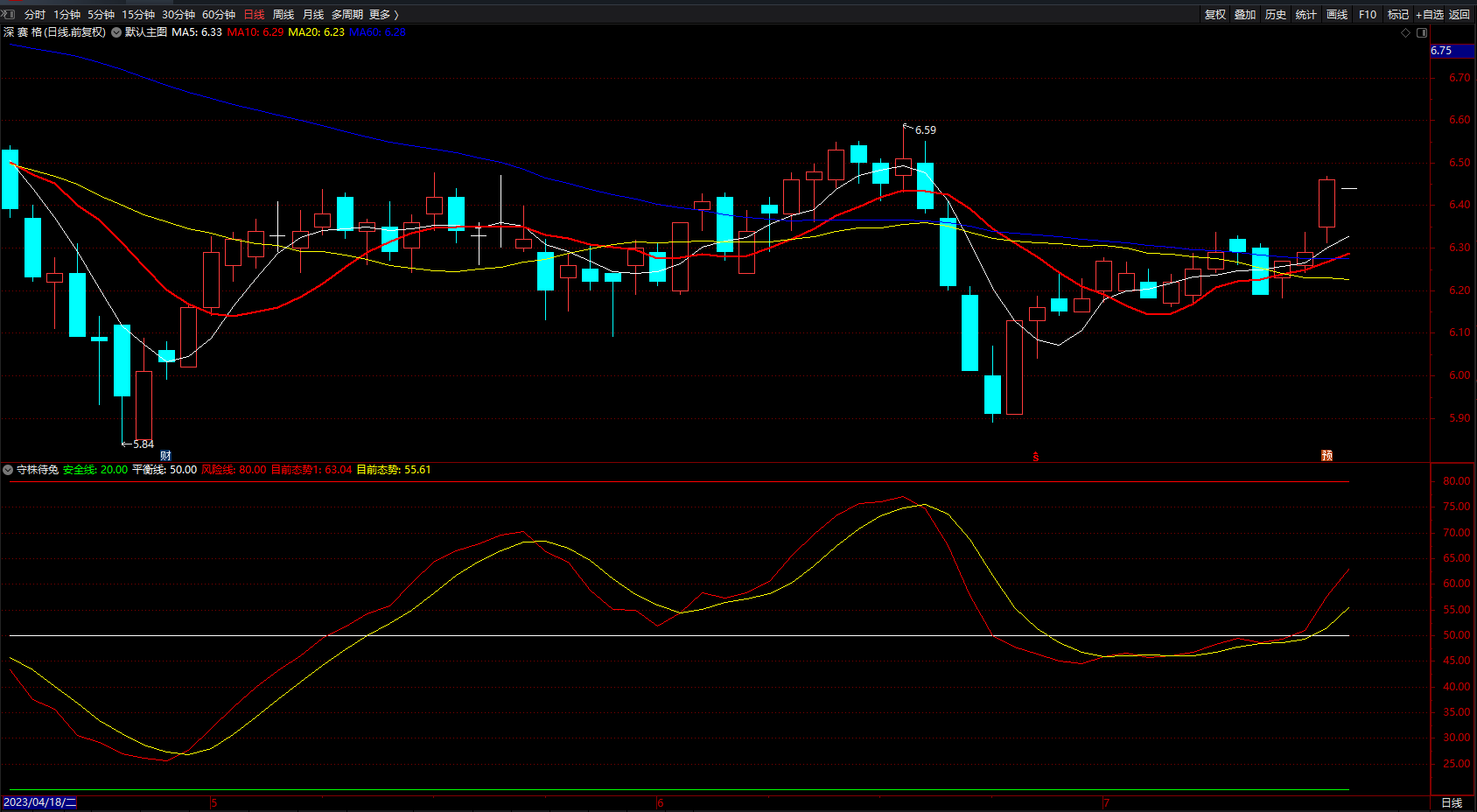
Task: Click the MA10: 6.29 value
Action: (255, 32)
